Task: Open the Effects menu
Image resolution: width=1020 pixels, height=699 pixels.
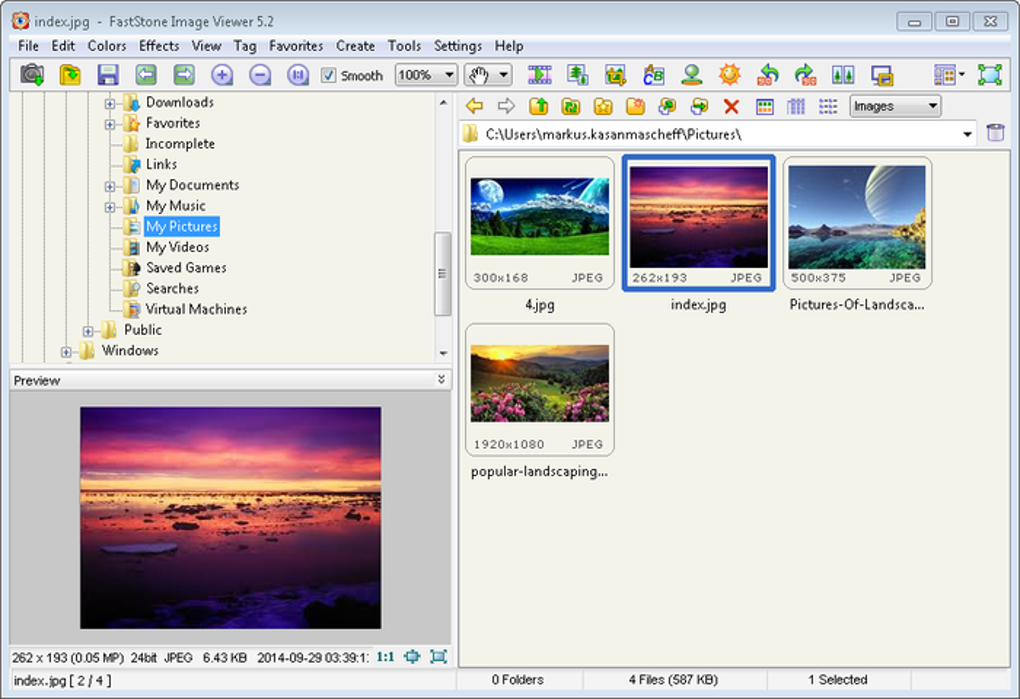Action: tap(159, 46)
